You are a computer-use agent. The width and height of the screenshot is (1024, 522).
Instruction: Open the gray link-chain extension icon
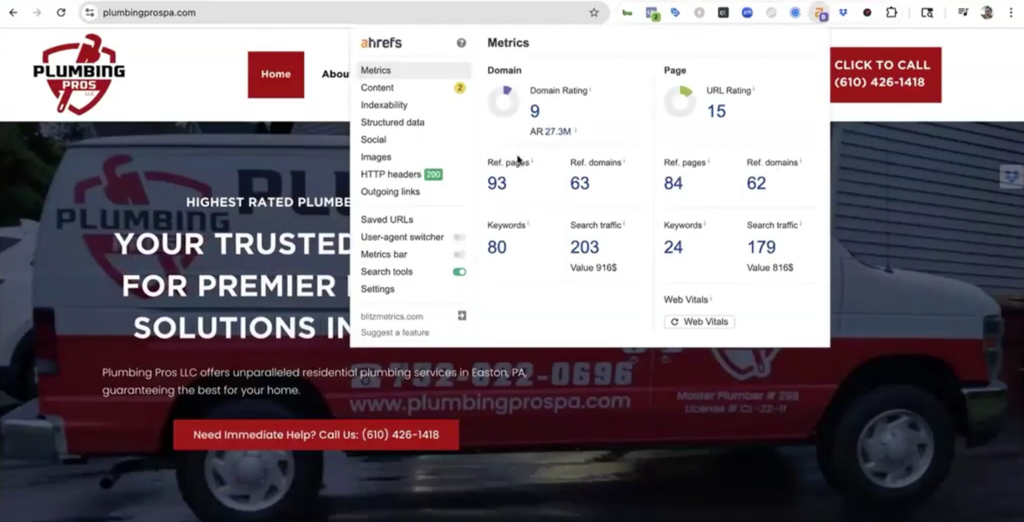(771, 12)
